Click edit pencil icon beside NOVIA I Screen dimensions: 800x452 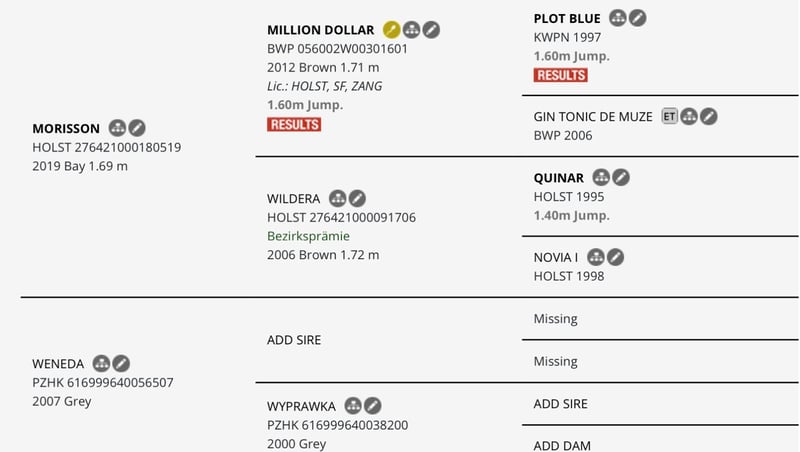(615, 257)
